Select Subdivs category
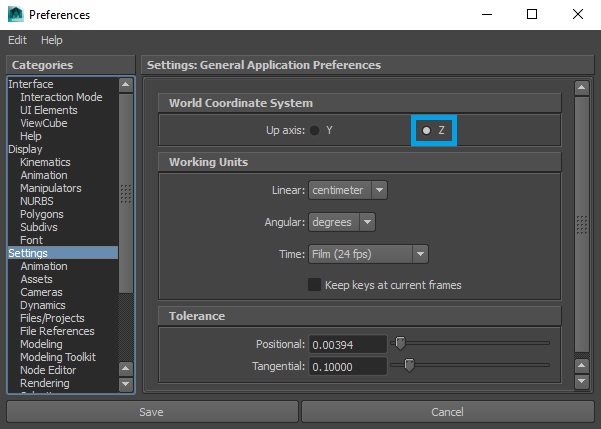Screen dimensions: 601x429 [63, 227]
